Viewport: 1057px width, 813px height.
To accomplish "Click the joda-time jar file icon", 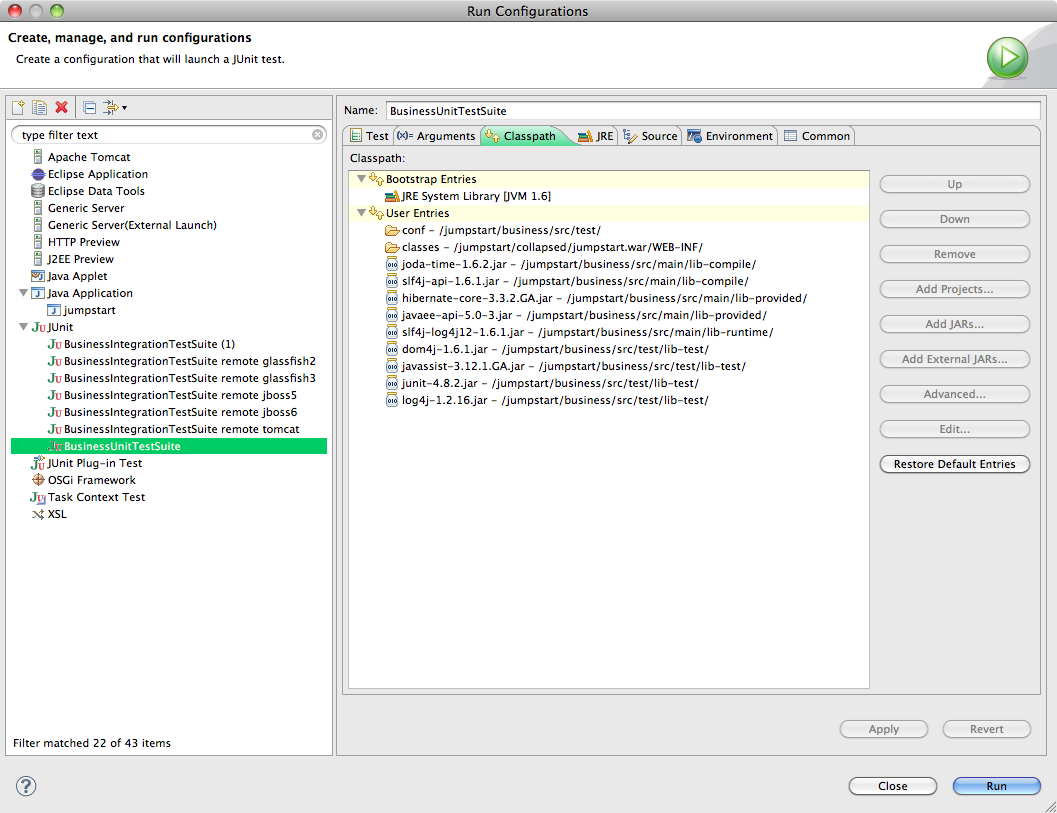I will point(392,264).
